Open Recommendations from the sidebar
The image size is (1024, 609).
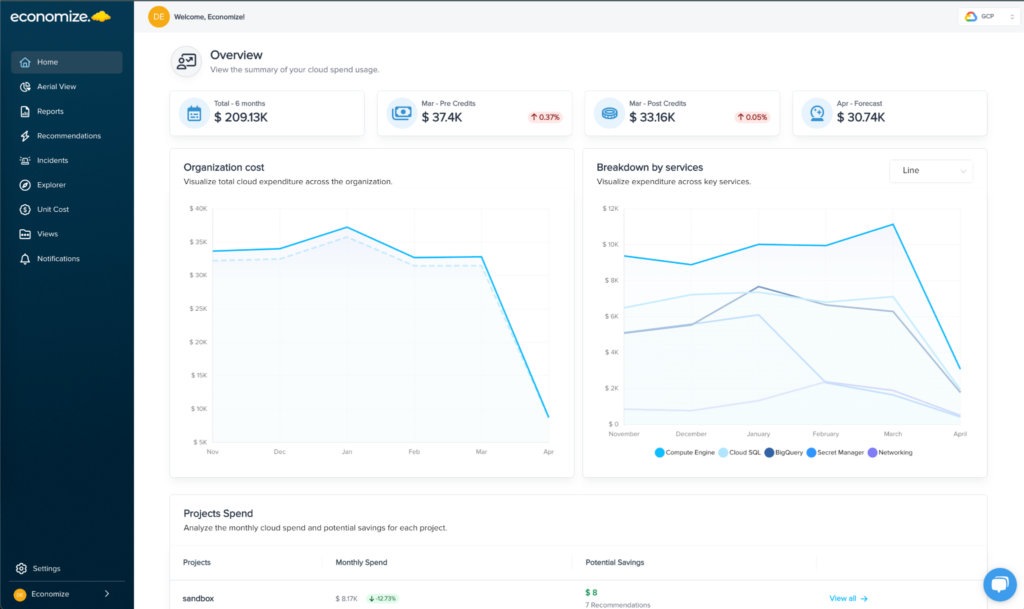coord(66,135)
